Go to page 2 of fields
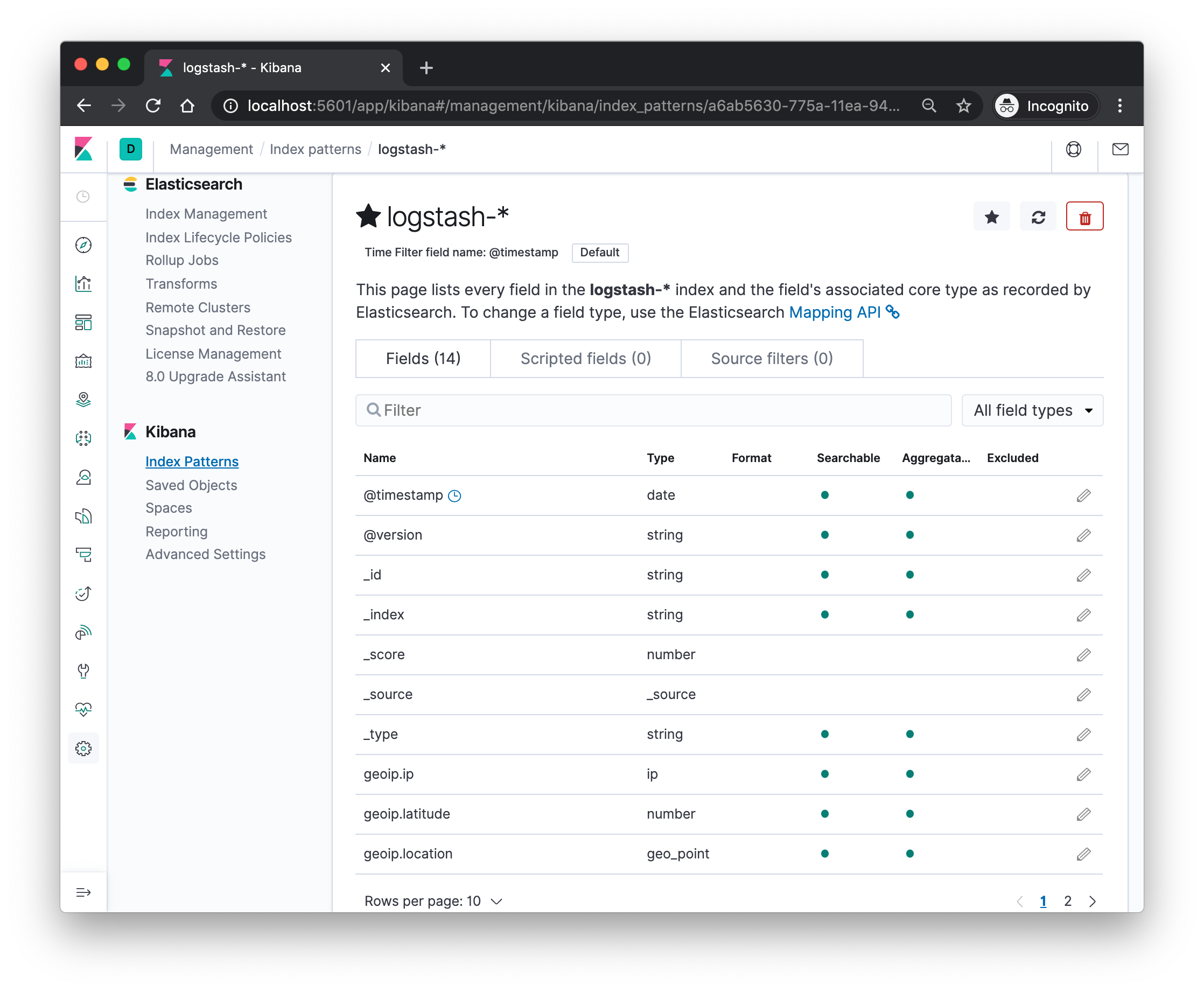This screenshot has width=1204, height=992. tap(1067, 901)
